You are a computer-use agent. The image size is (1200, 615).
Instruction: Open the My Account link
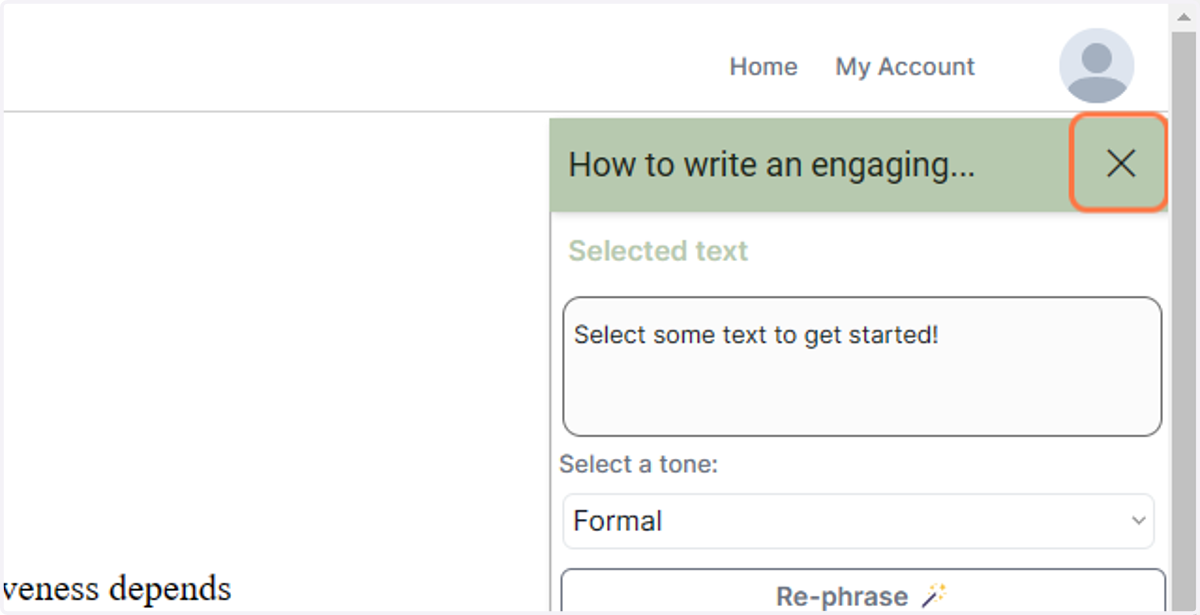click(x=905, y=67)
